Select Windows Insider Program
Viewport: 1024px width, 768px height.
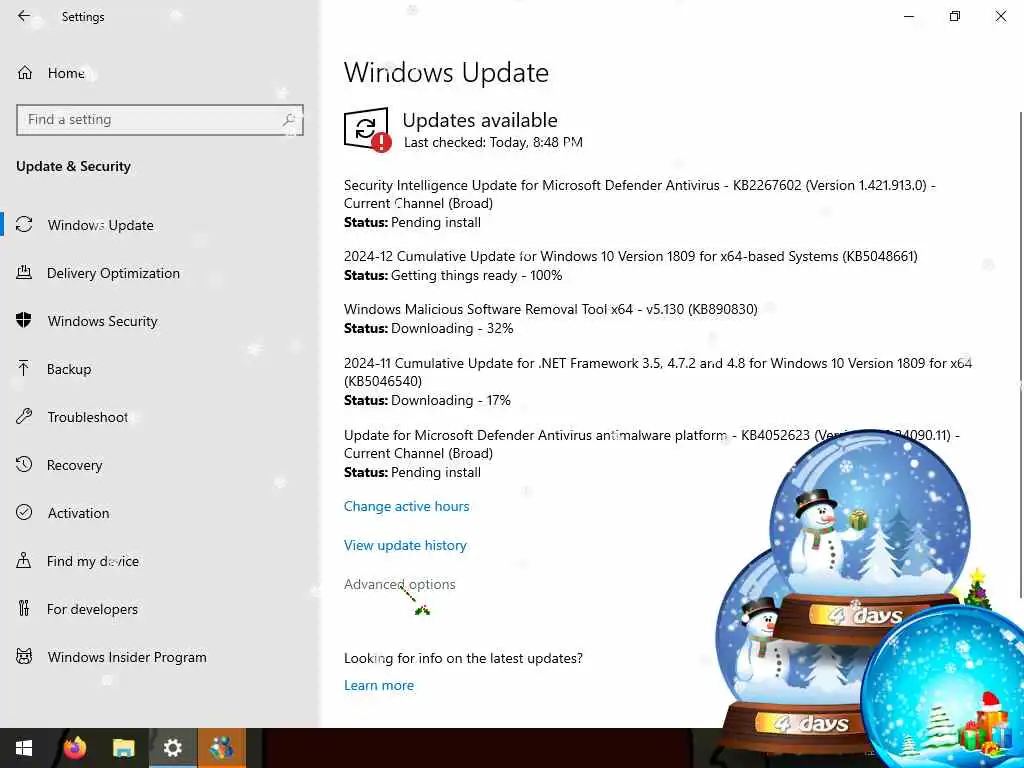(127, 657)
